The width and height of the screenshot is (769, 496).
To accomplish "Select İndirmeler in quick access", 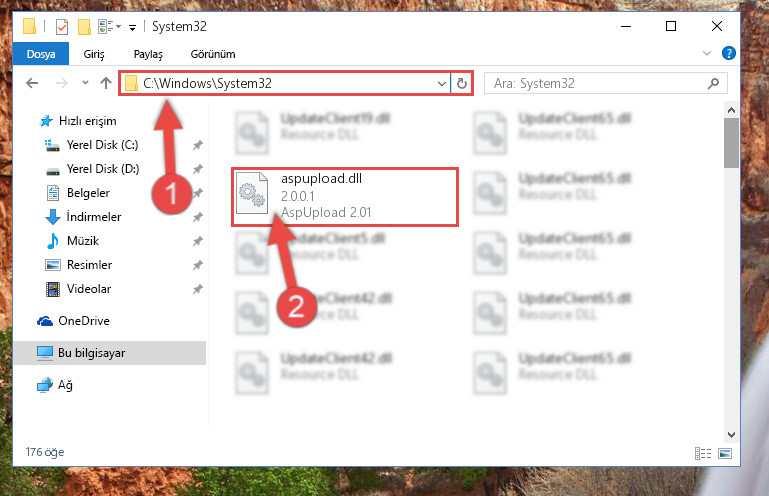I will click(x=93, y=216).
